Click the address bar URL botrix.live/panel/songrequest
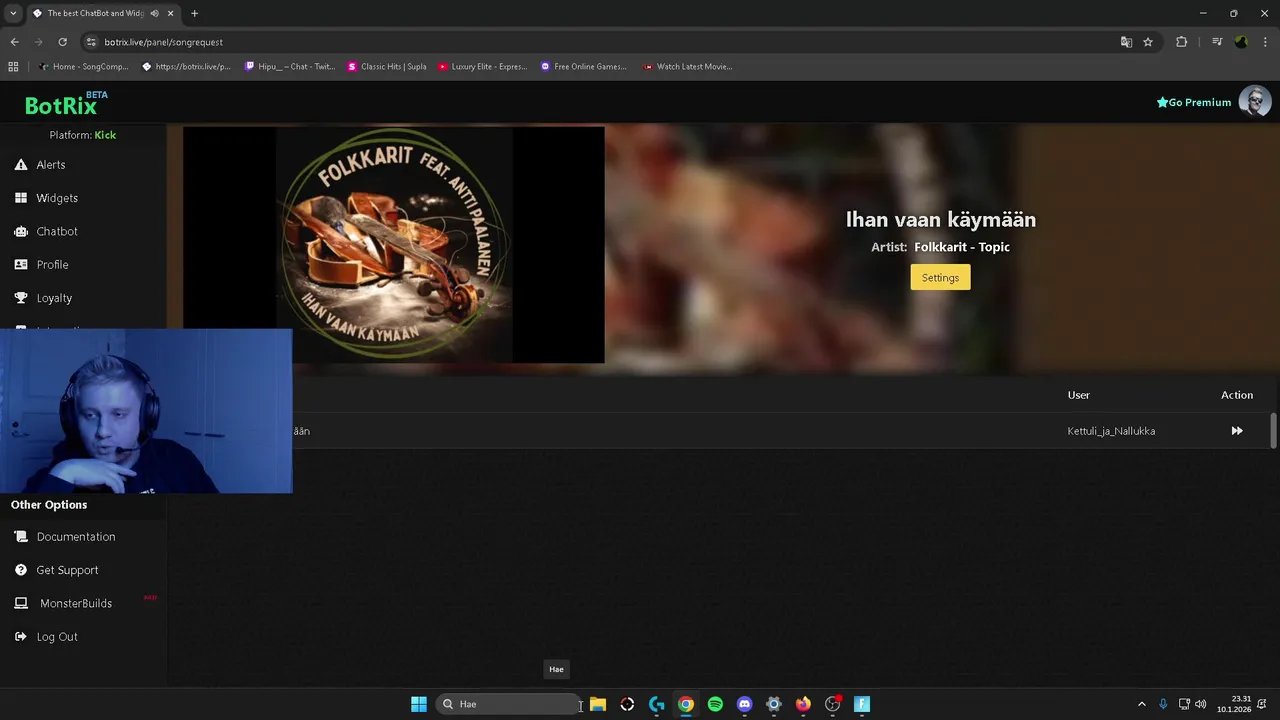Screen dimensions: 1280x720 click(x=163, y=42)
